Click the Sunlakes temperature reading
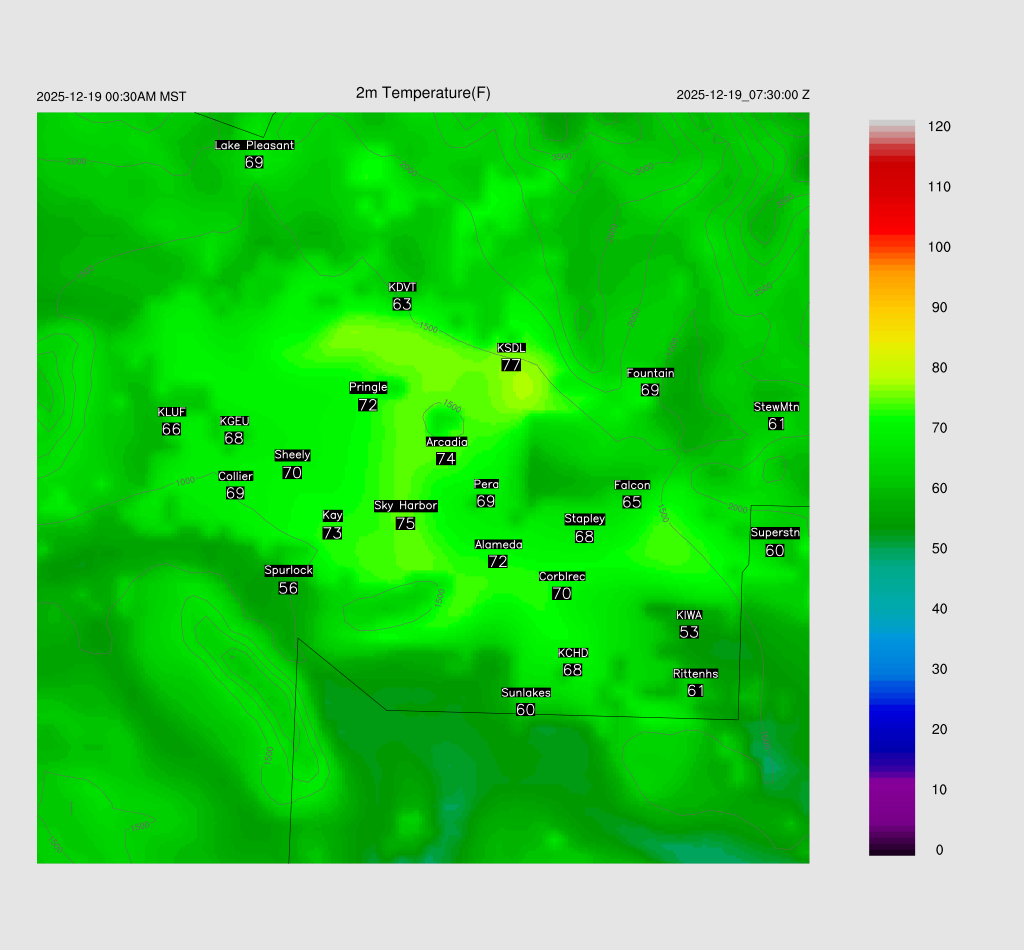The height and width of the screenshot is (950, 1024). point(525,709)
